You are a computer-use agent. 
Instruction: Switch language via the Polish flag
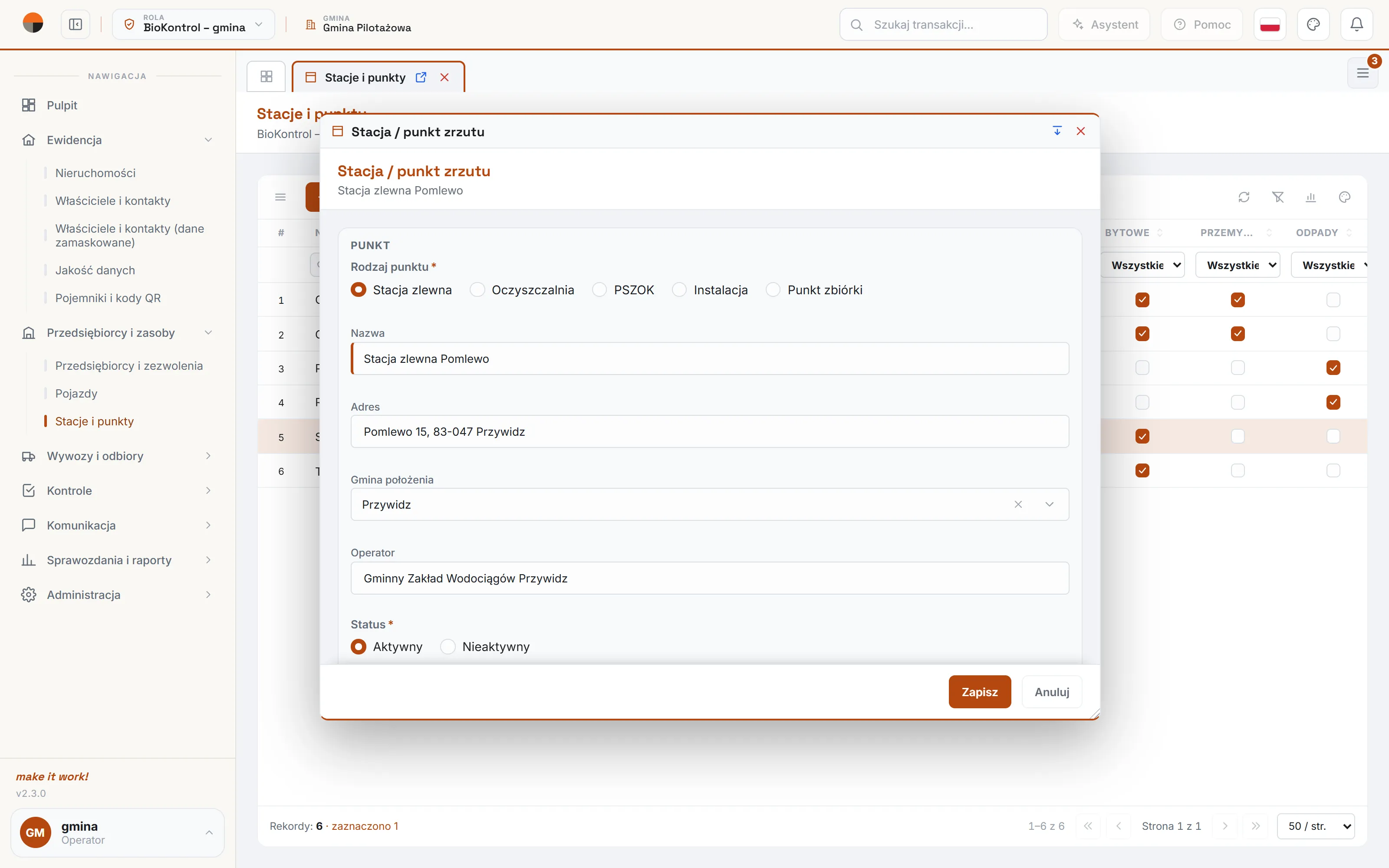1270,25
